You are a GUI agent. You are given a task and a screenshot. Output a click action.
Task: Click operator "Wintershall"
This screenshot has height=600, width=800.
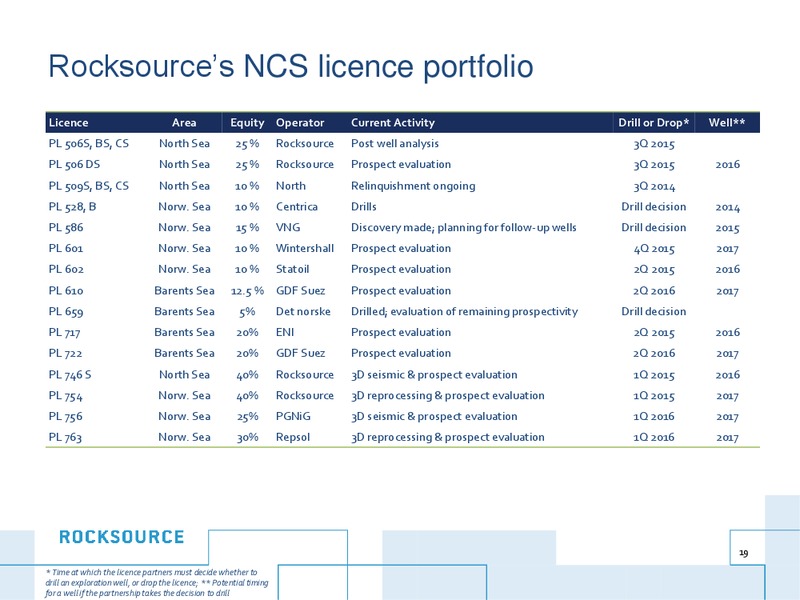pyautogui.click(x=305, y=248)
